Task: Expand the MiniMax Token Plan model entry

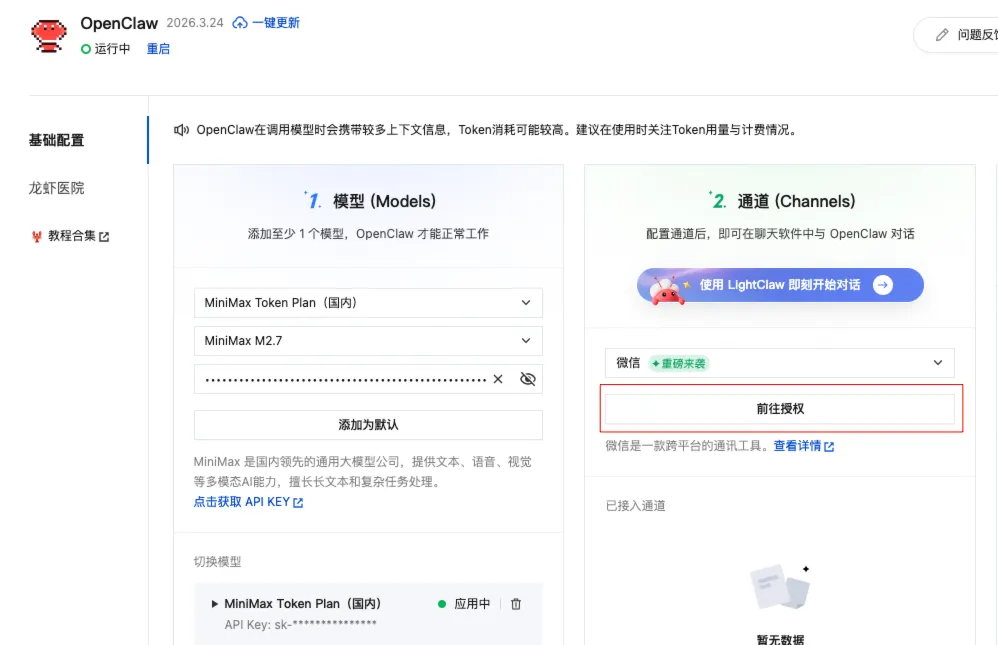Action: click(x=214, y=604)
